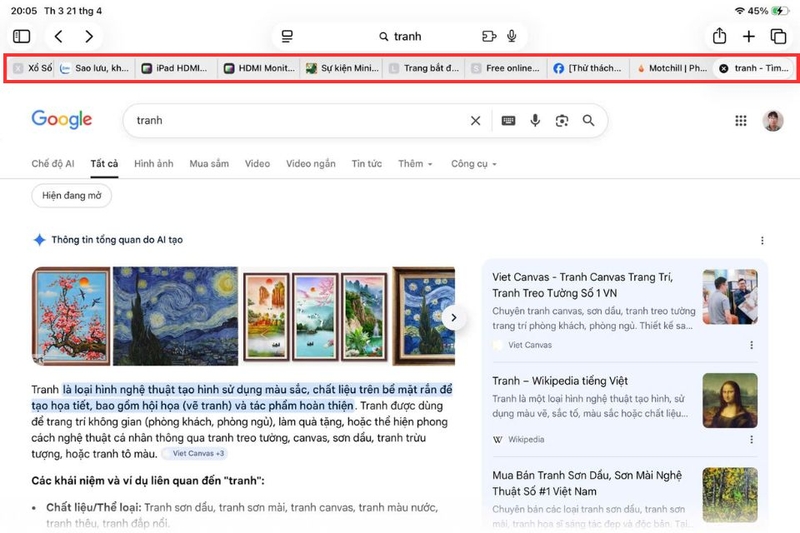Image resolution: width=800 pixels, height=533 pixels.
Task: Click the extensions icon in address bar
Action: pyautogui.click(x=489, y=36)
